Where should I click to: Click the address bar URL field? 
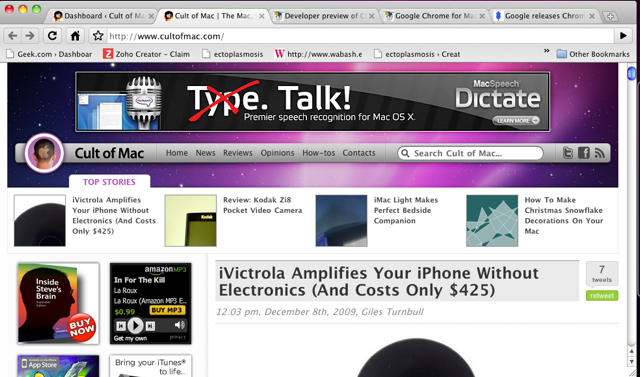pyautogui.click(x=360, y=36)
